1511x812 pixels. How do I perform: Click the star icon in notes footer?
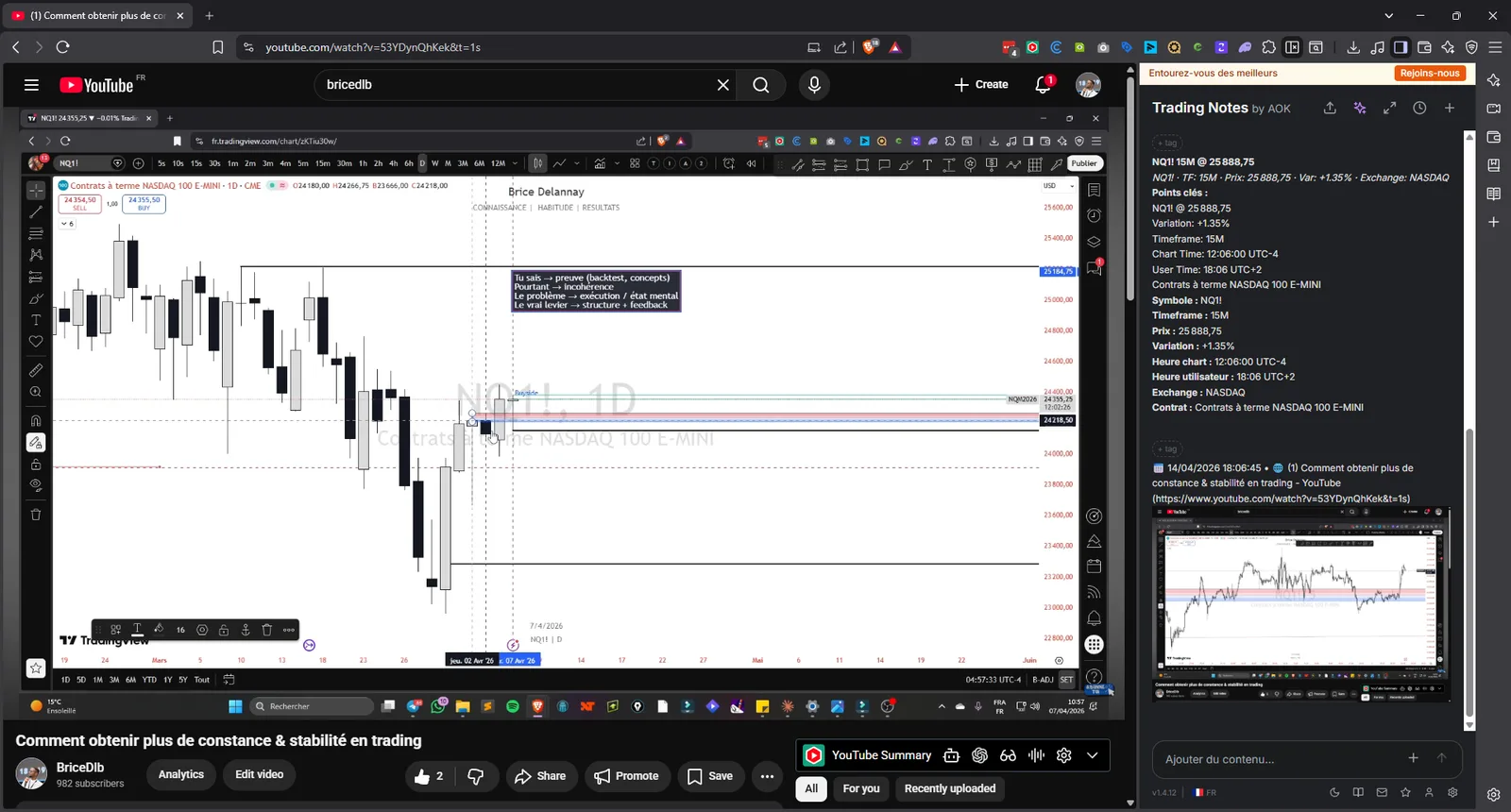tap(1405, 792)
